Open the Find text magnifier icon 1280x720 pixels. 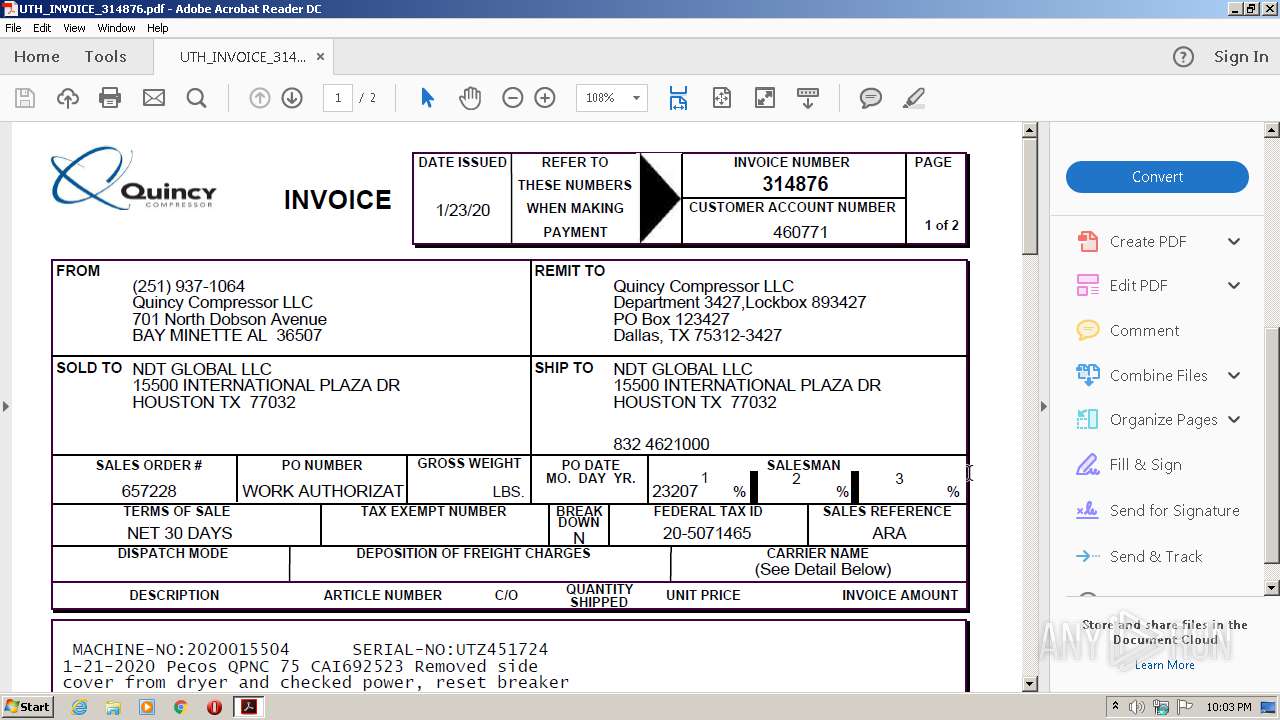click(196, 98)
